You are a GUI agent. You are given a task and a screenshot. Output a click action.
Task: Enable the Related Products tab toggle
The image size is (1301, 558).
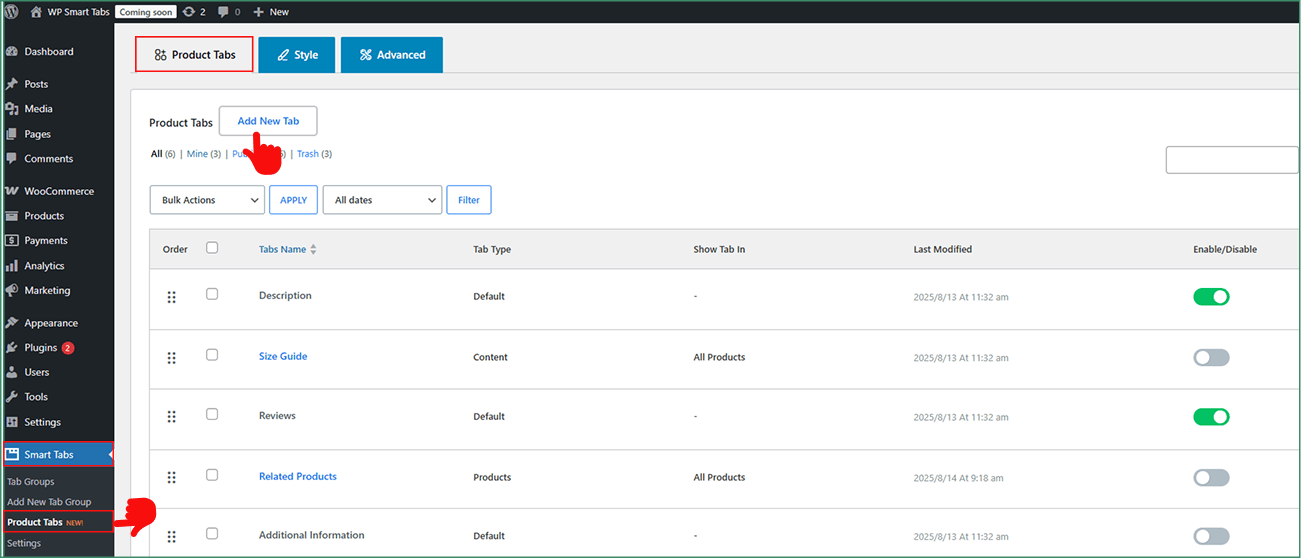(x=1211, y=477)
